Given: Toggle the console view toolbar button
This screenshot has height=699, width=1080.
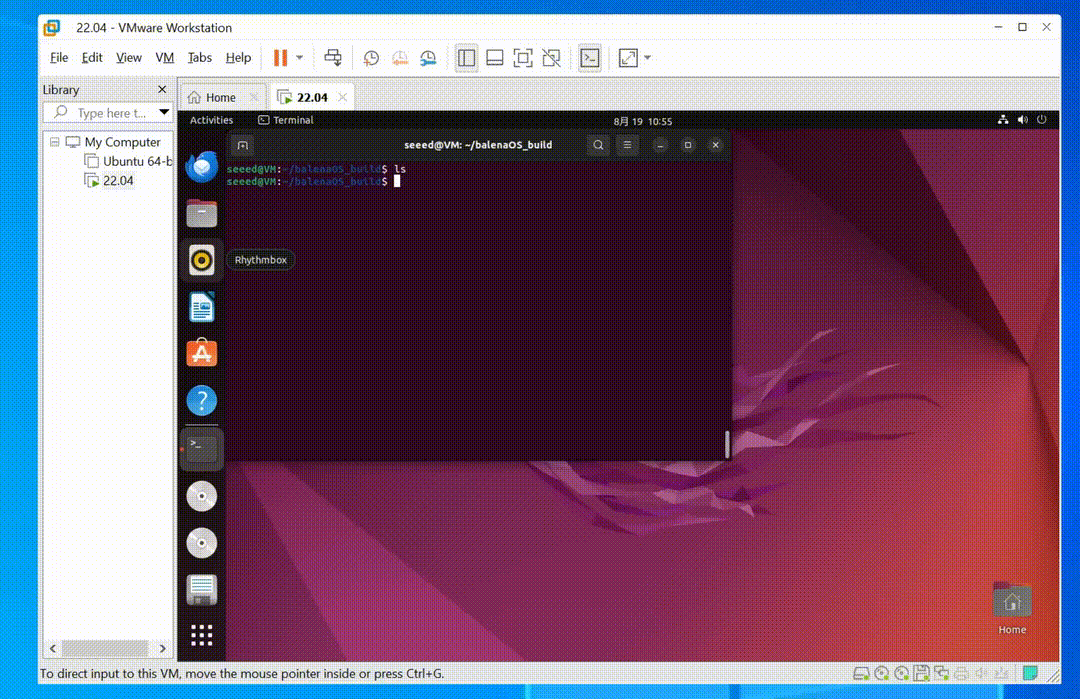Looking at the screenshot, I should [590, 58].
